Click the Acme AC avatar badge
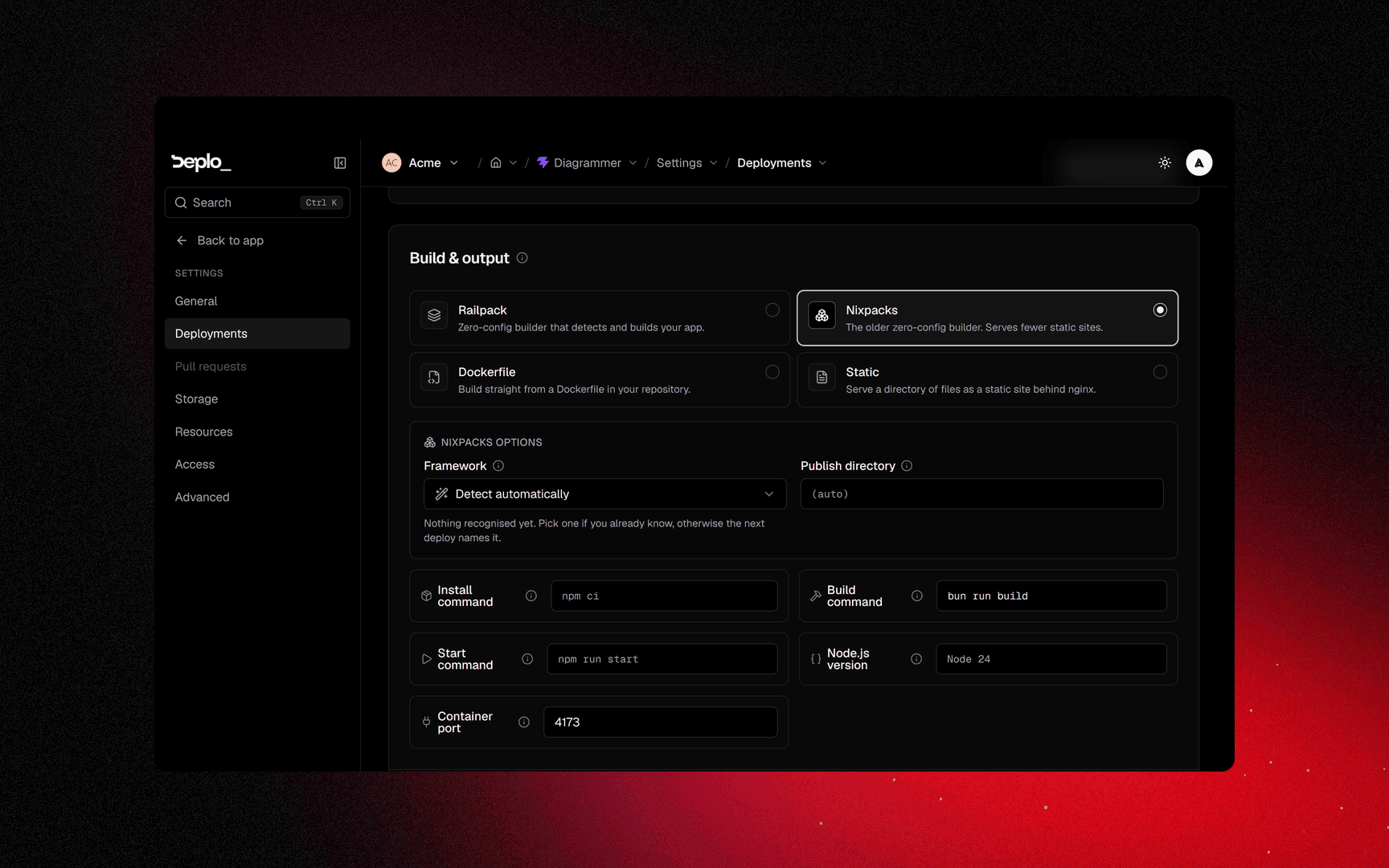The width and height of the screenshot is (1389, 868). click(x=391, y=163)
